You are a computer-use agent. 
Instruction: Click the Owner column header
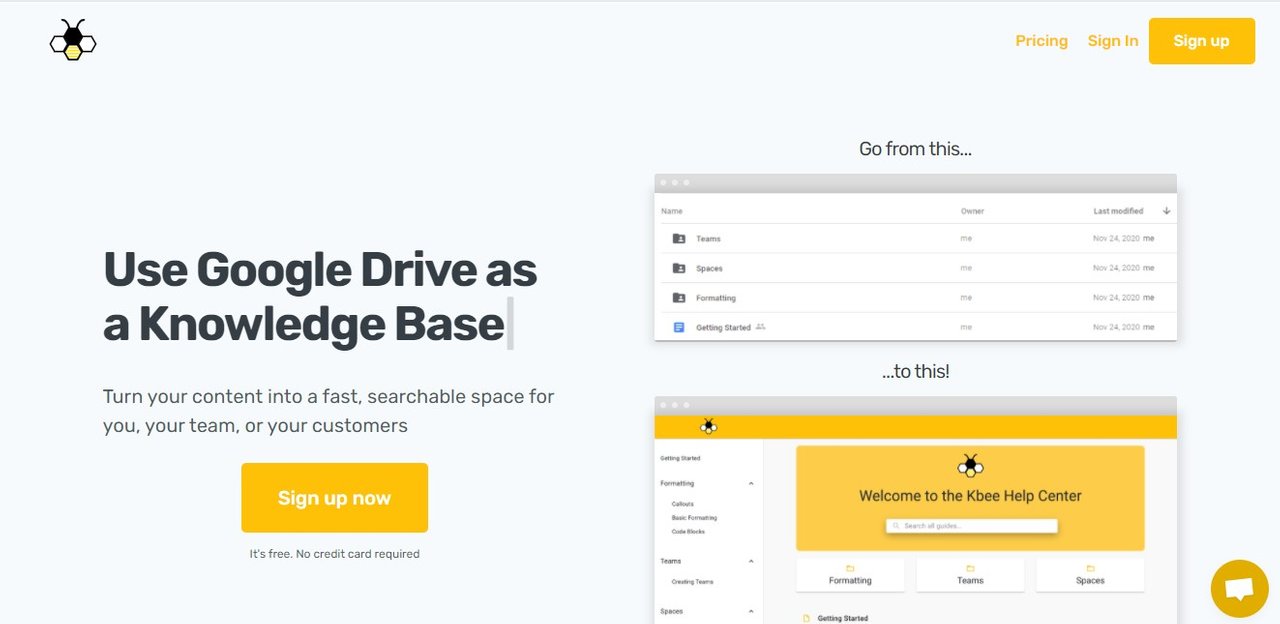[972, 211]
